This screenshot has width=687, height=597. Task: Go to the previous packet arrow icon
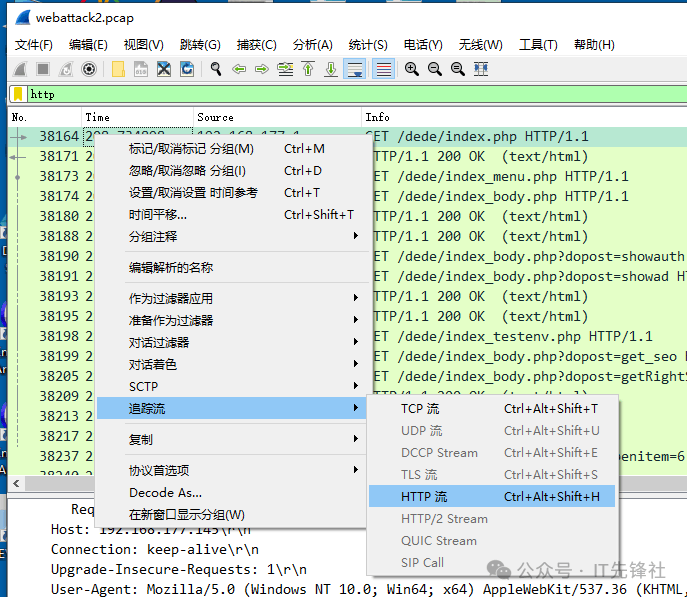pyautogui.click(x=239, y=69)
